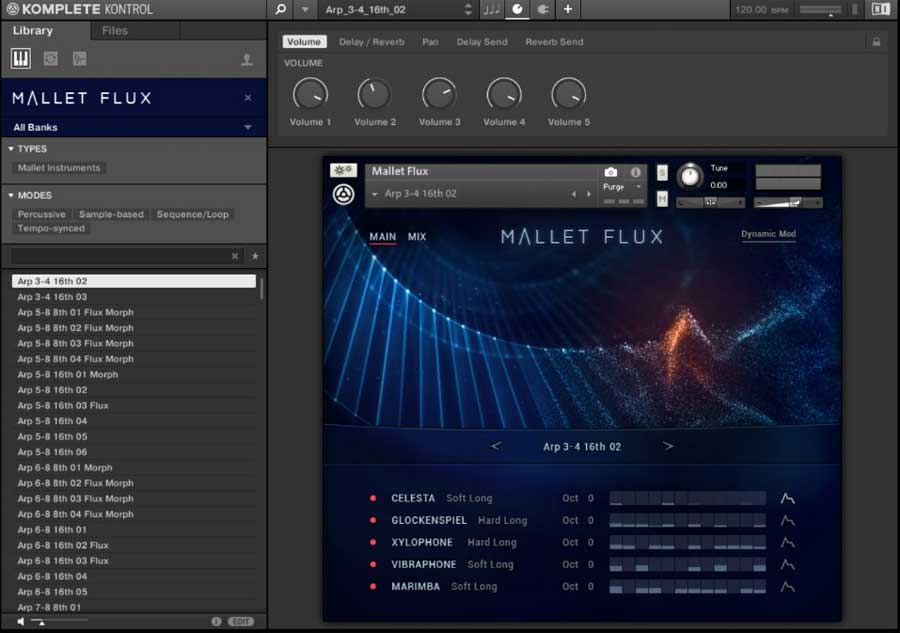Filter presets by favorites star
900x633 pixels.
[x=255, y=256]
